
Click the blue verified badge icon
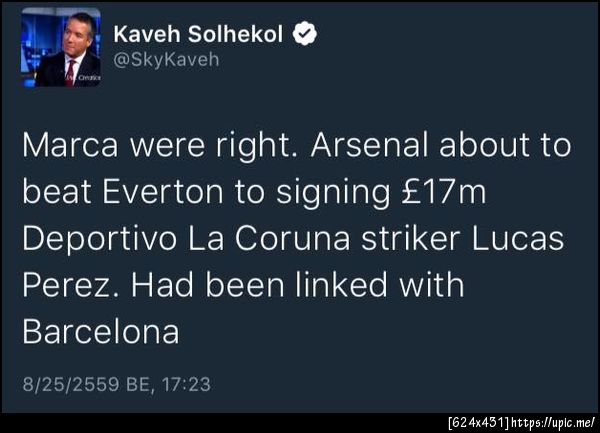[305, 33]
